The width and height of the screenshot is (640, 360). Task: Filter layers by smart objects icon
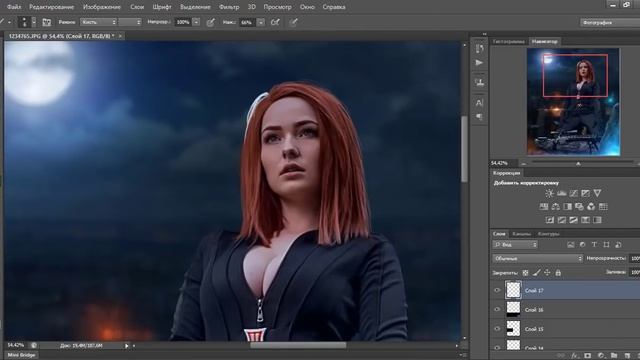point(618,244)
